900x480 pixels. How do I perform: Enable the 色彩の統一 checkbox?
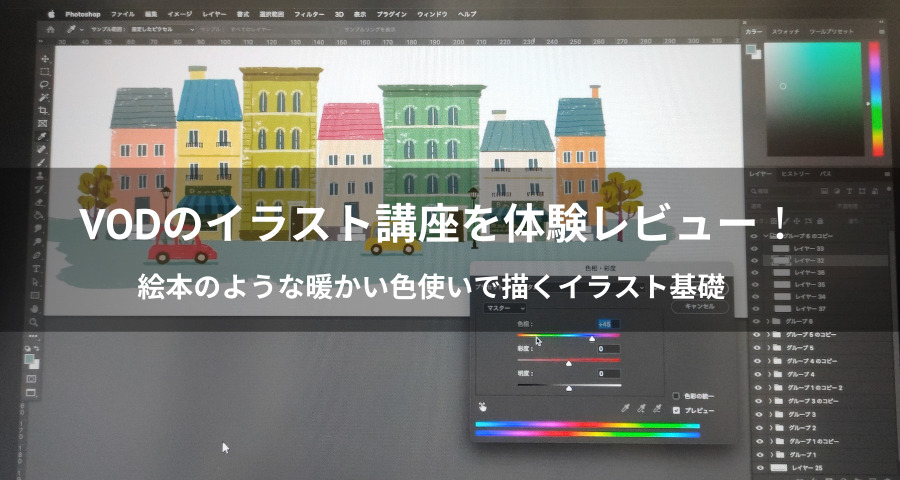pyautogui.click(x=676, y=396)
